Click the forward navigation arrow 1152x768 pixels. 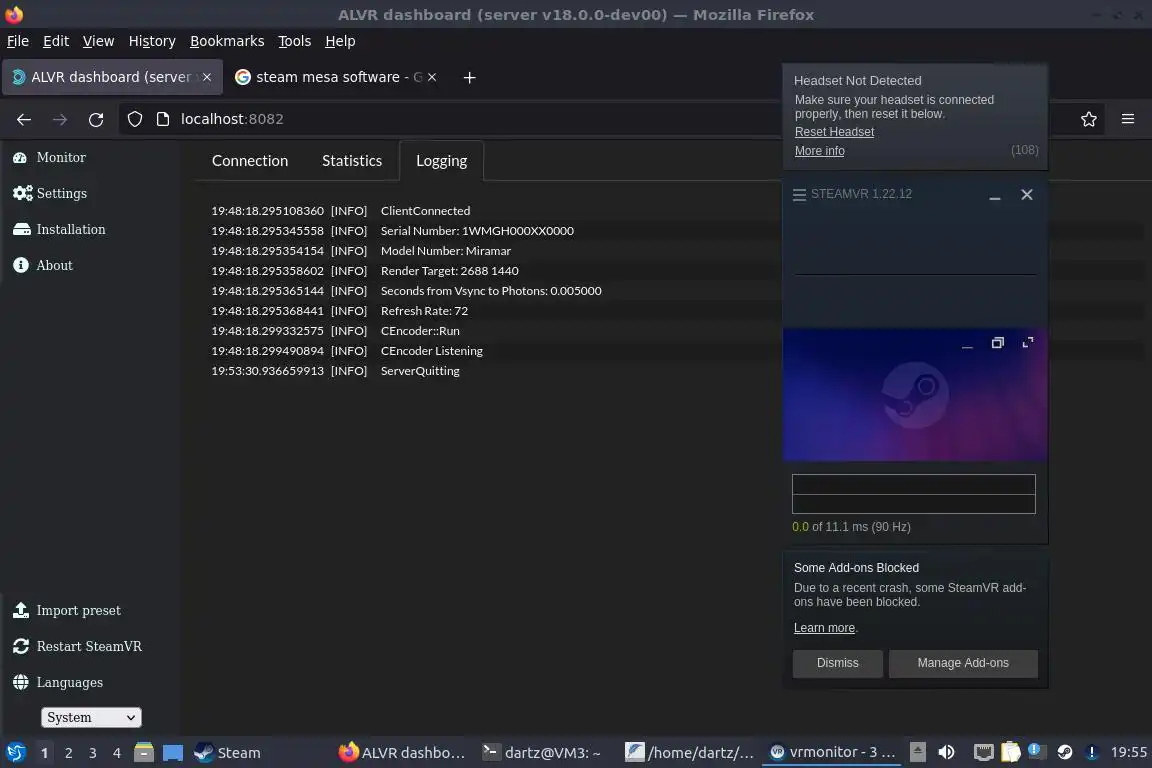60,119
